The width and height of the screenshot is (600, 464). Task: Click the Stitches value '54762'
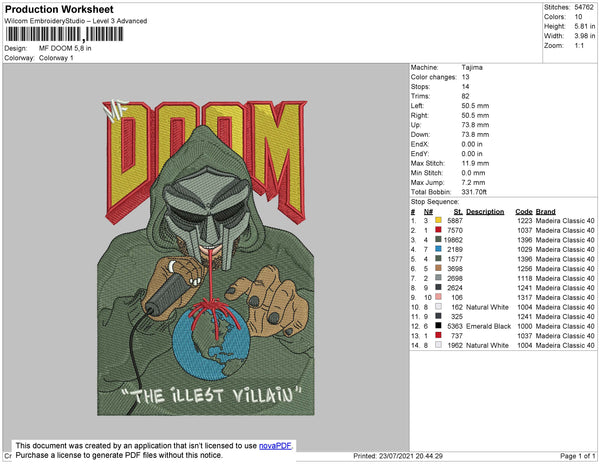tap(584, 7)
